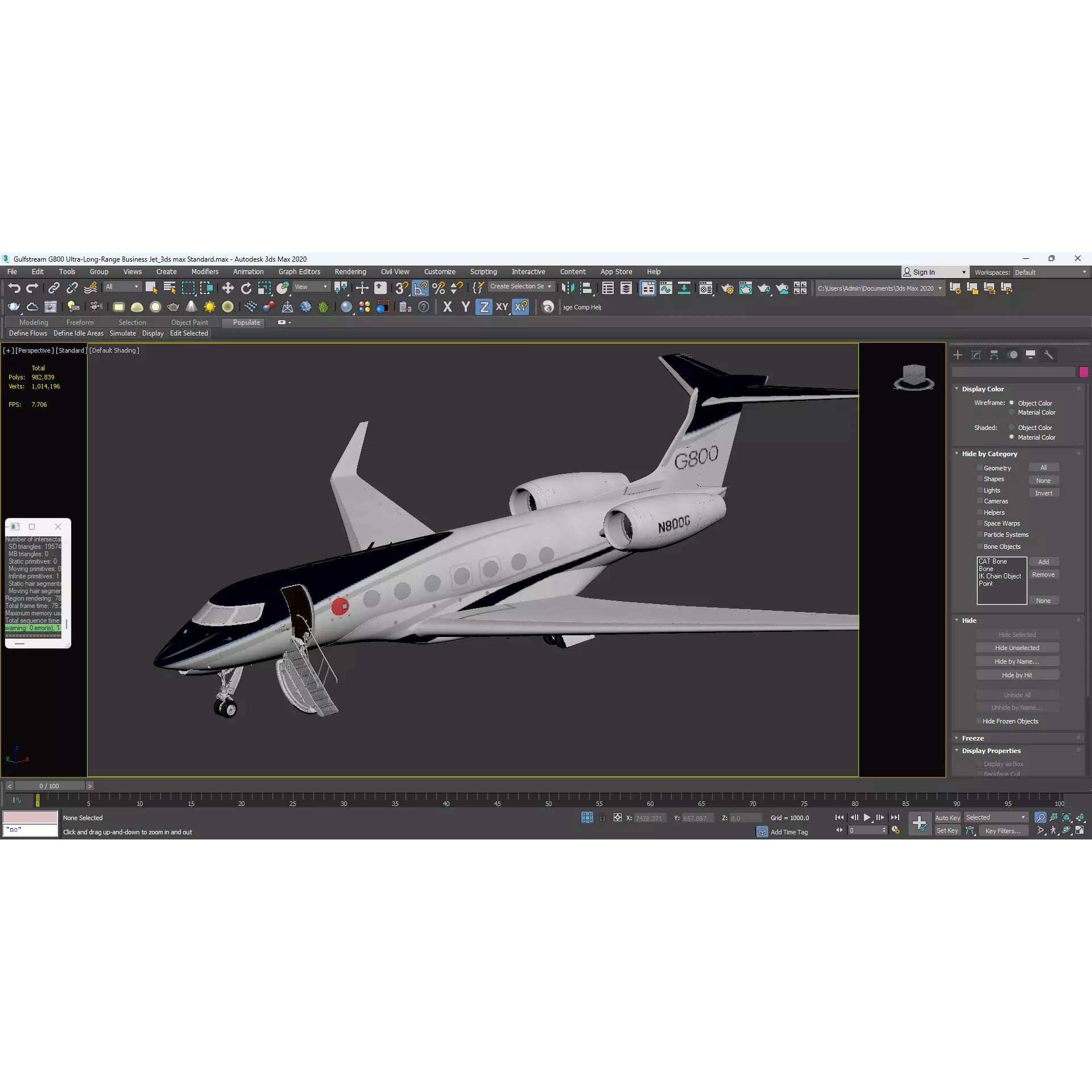Click the Invert button in Hide by Category
The image size is (1092, 1092).
(1044, 493)
